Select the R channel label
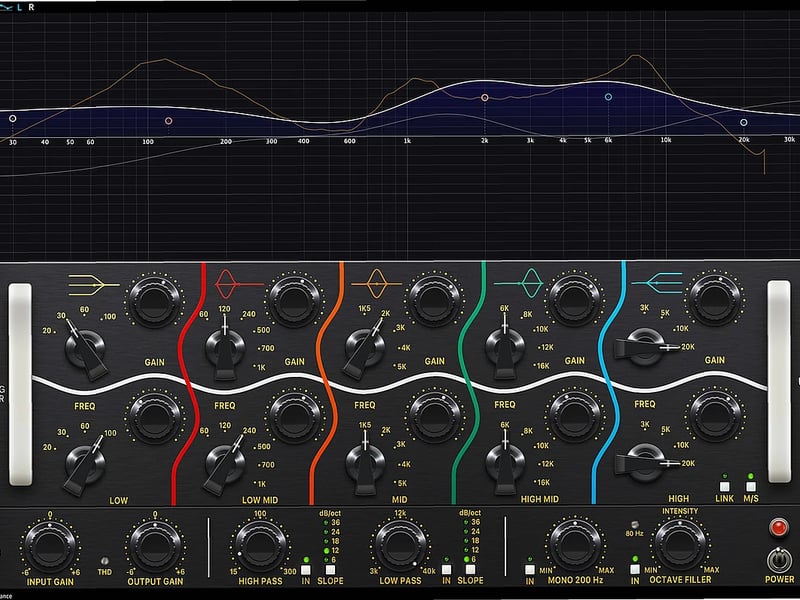Viewport: 800px width, 600px height. click(31, 6)
